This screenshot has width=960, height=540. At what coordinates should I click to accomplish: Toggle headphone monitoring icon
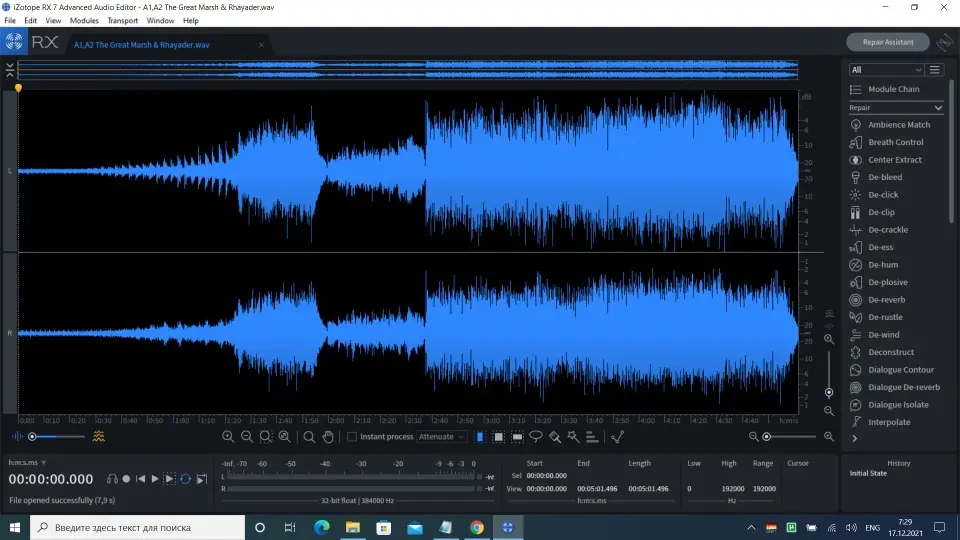[112, 479]
